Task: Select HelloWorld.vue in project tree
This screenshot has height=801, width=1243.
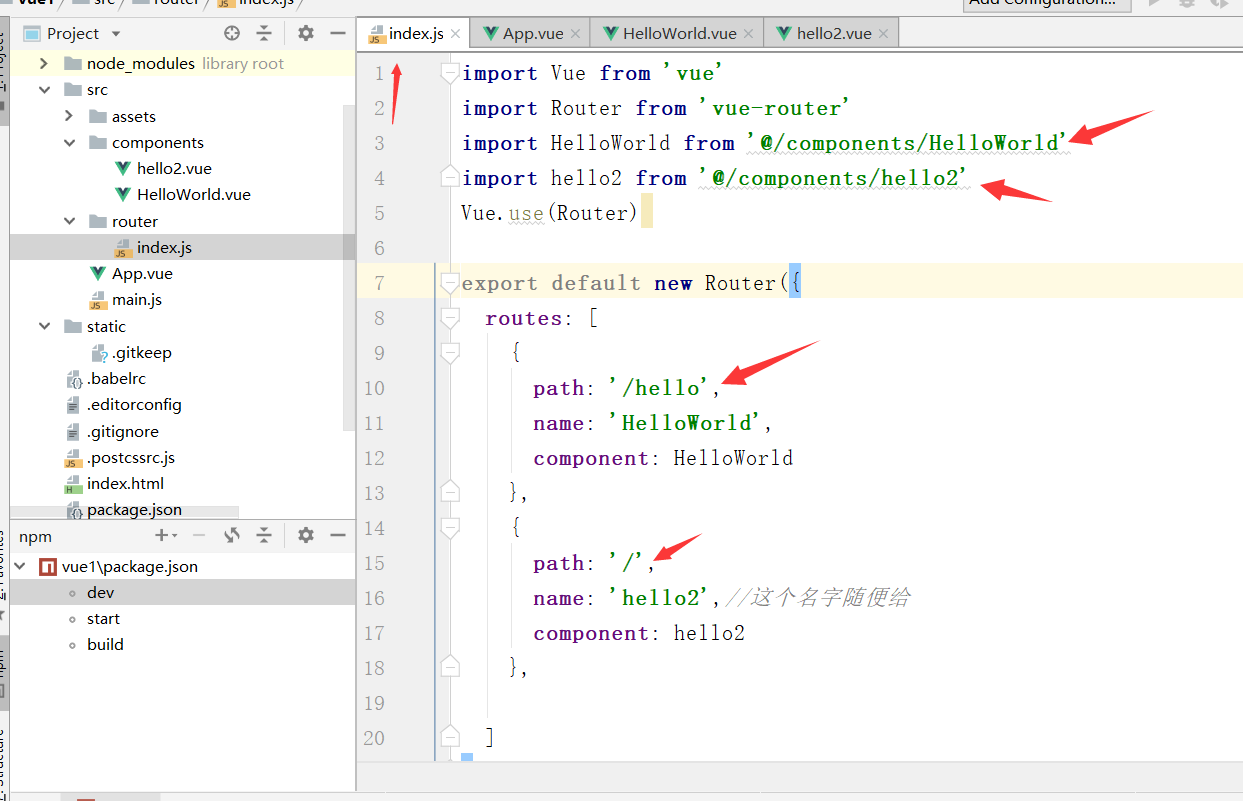Action: click(193, 195)
